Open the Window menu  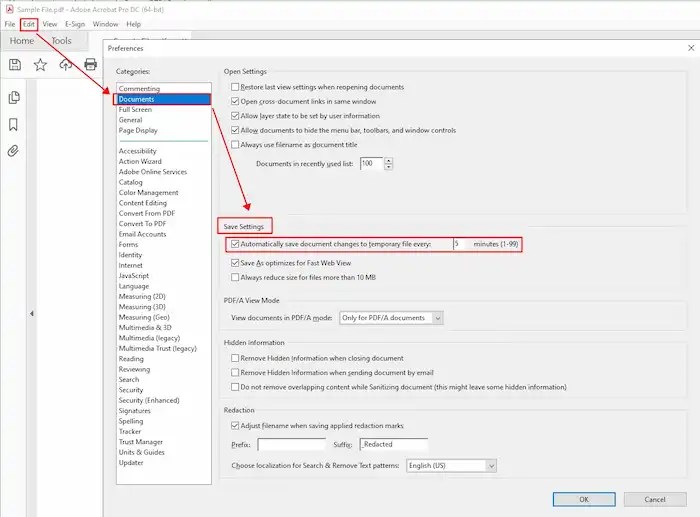(x=105, y=24)
